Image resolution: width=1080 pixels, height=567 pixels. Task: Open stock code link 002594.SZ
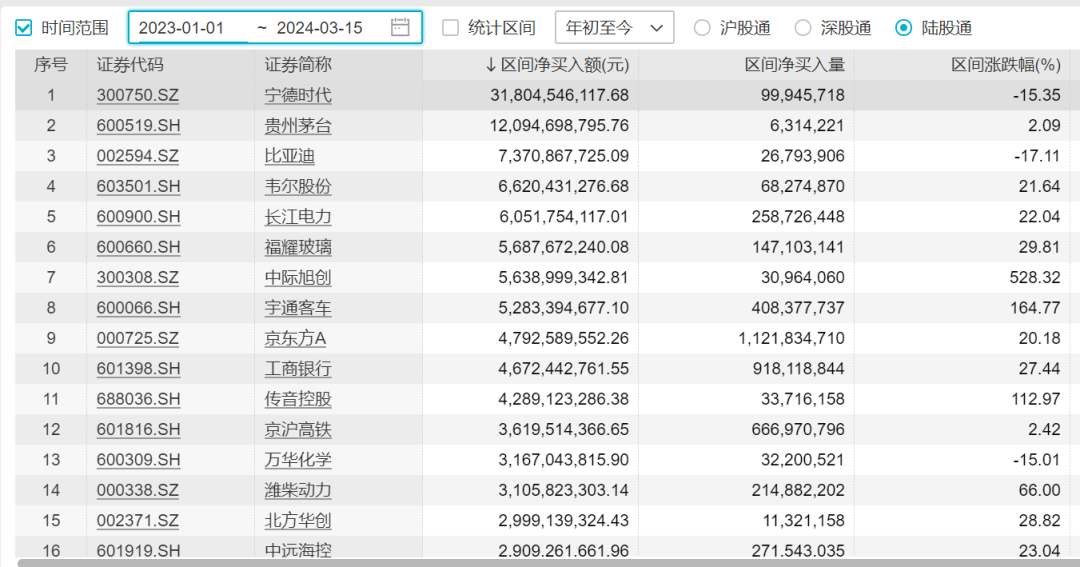click(138, 156)
